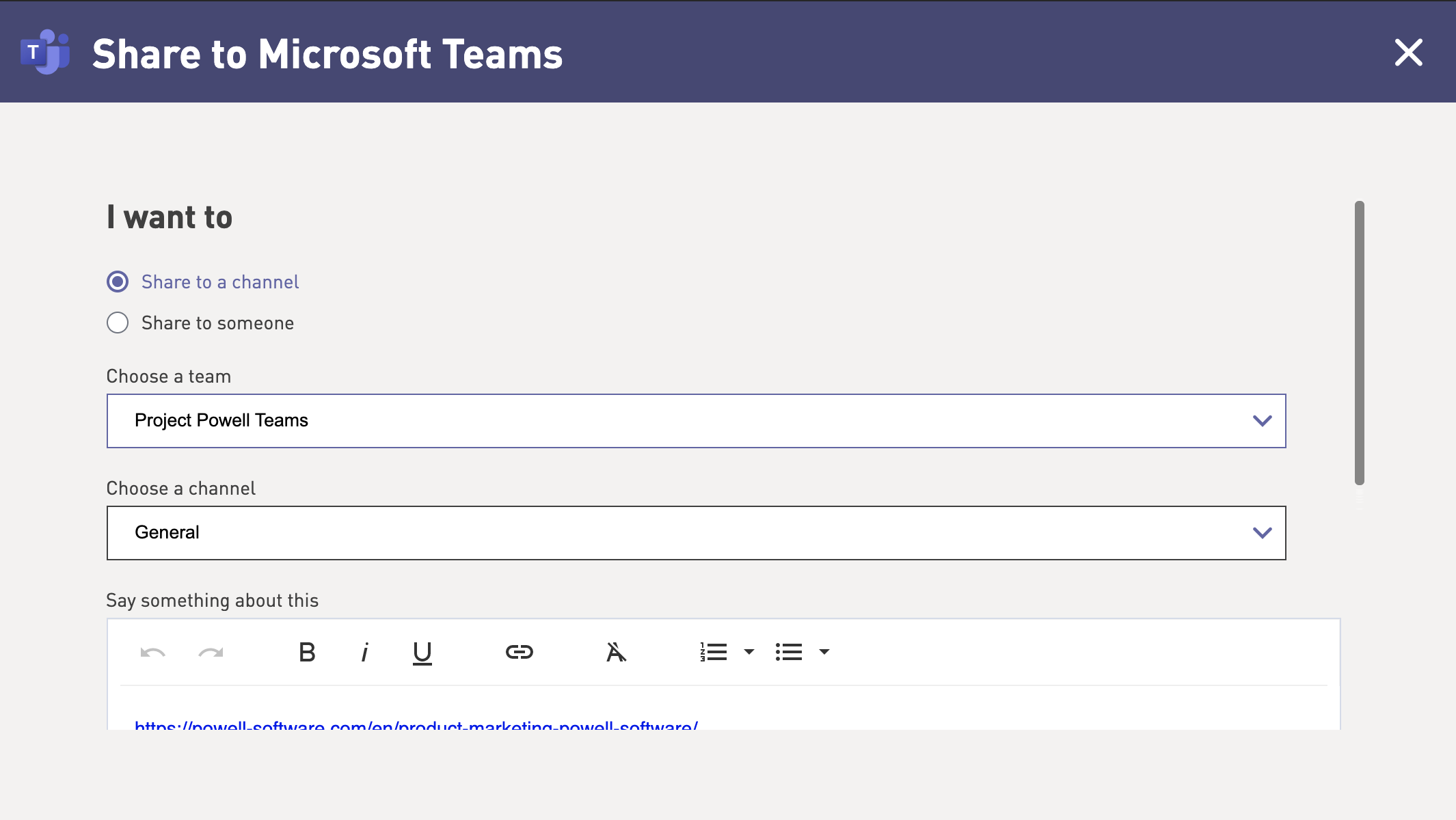This screenshot has width=1456, height=820.
Task: Apply a bulleted list
Action: (x=789, y=652)
